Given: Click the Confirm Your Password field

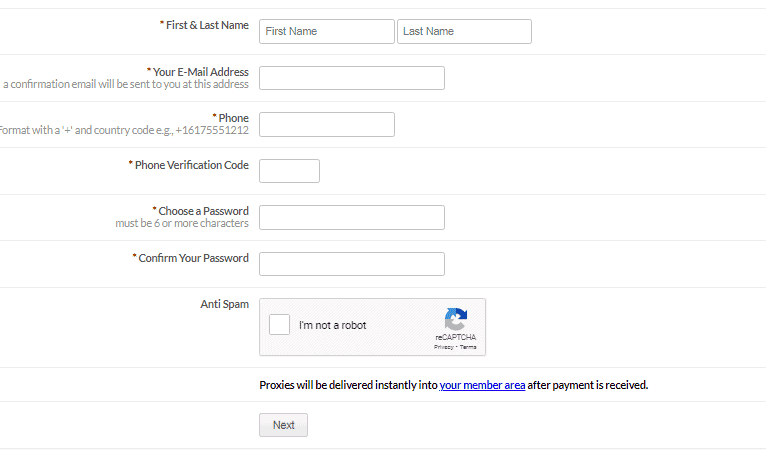Looking at the screenshot, I should 352,264.
